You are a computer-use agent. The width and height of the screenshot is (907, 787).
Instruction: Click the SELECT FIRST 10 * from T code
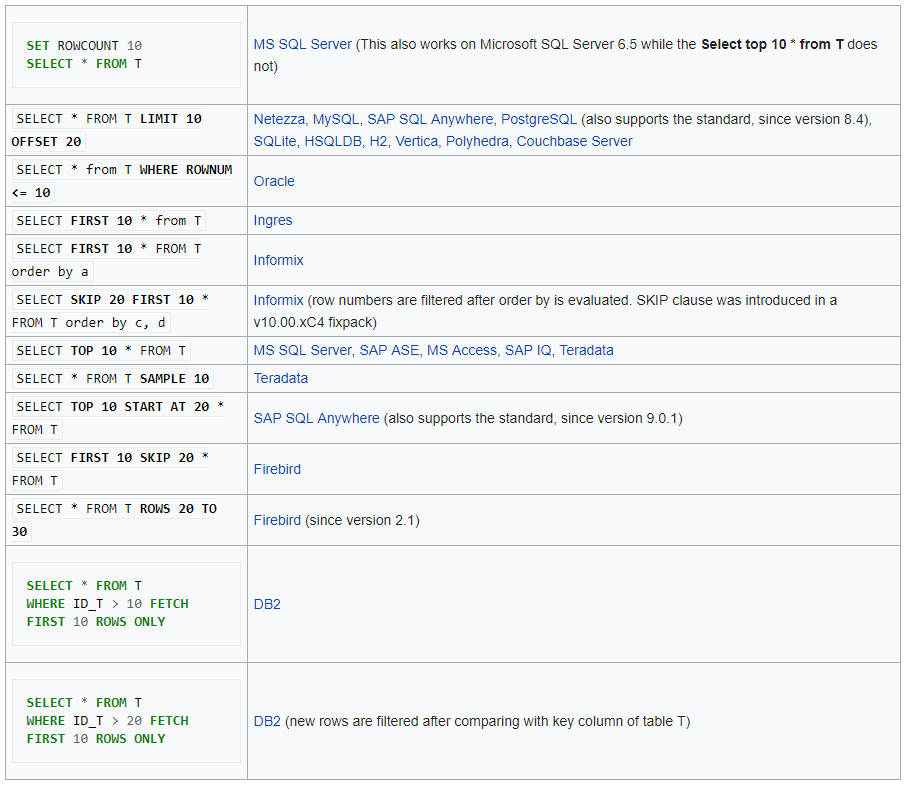[109, 220]
